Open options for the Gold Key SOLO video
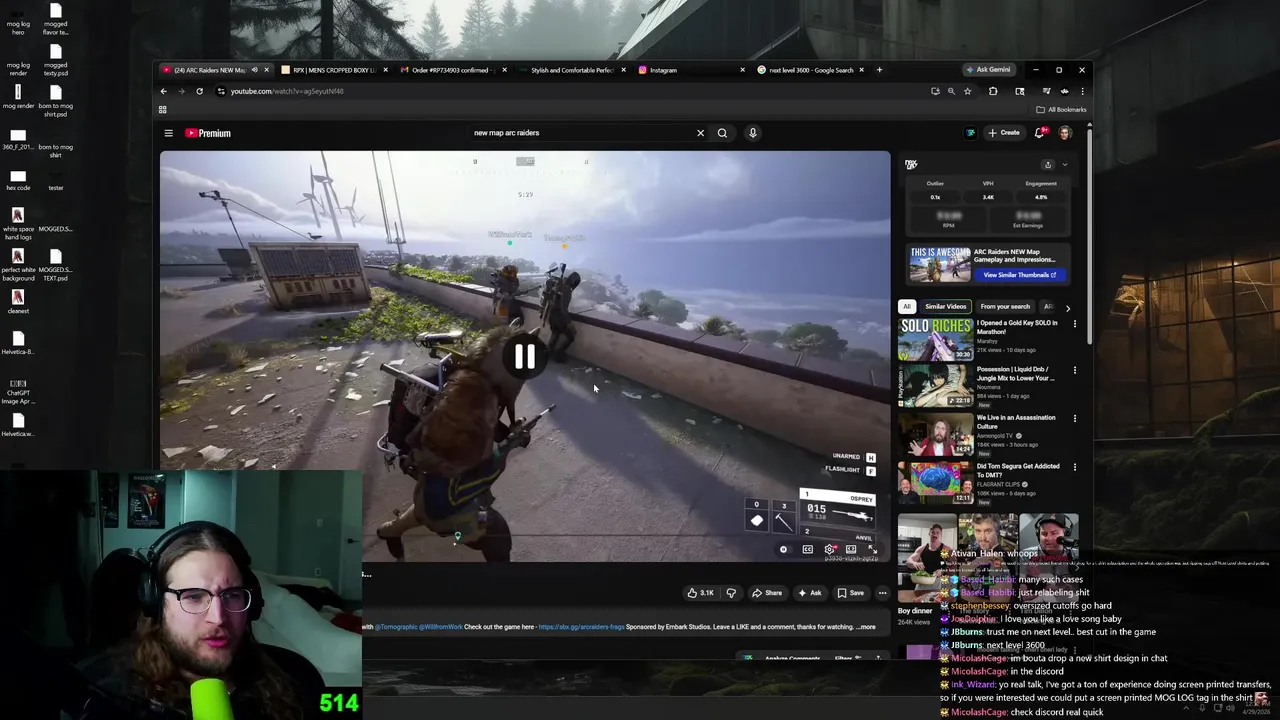The image size is (1280, 720). tap(1075, 323)
